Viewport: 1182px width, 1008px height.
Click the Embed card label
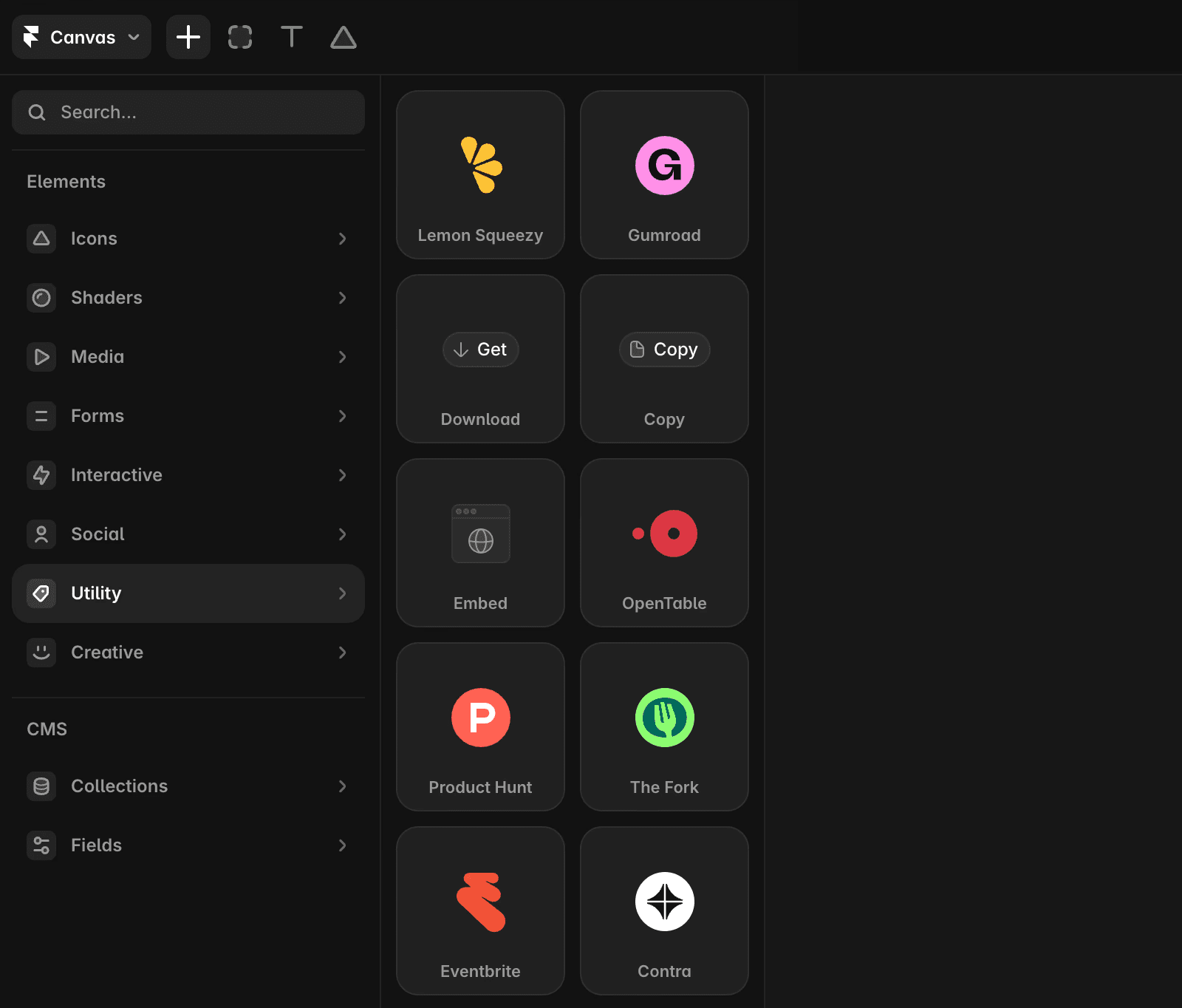pos(480,604)
